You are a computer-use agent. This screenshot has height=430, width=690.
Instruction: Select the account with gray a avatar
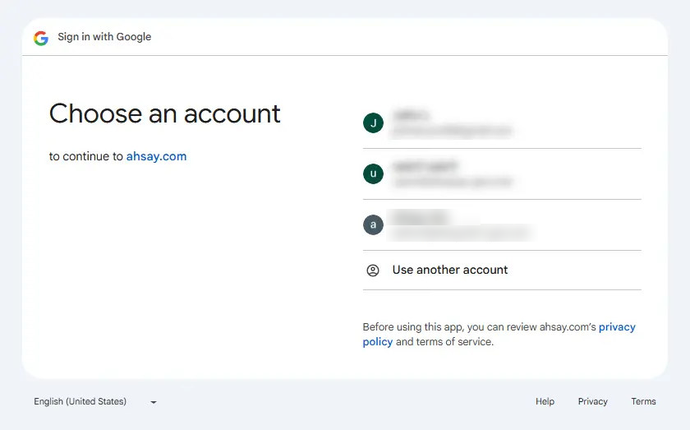coord(502,225)
